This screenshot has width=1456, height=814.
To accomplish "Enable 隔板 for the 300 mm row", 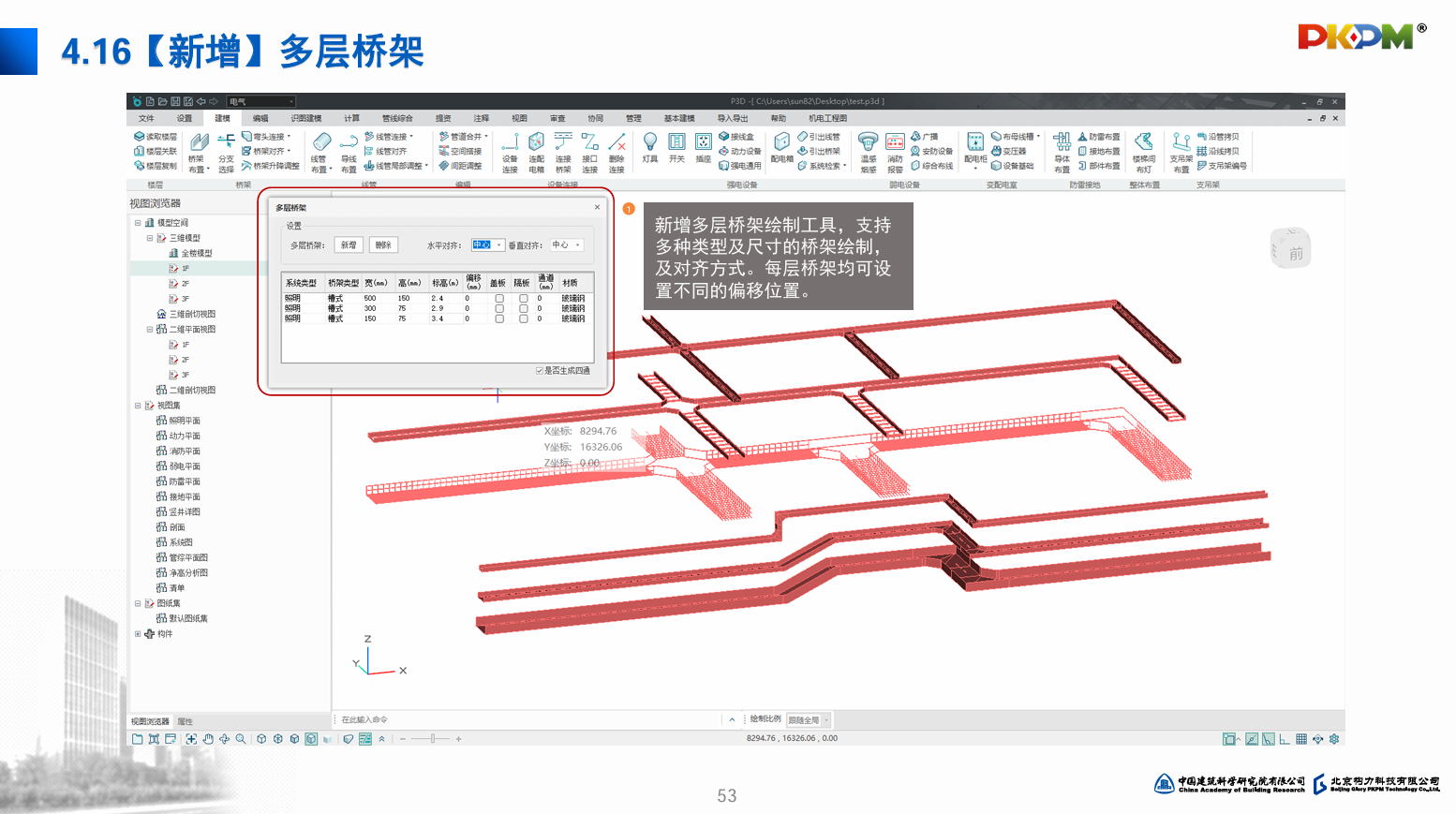I will click(523, 308).
